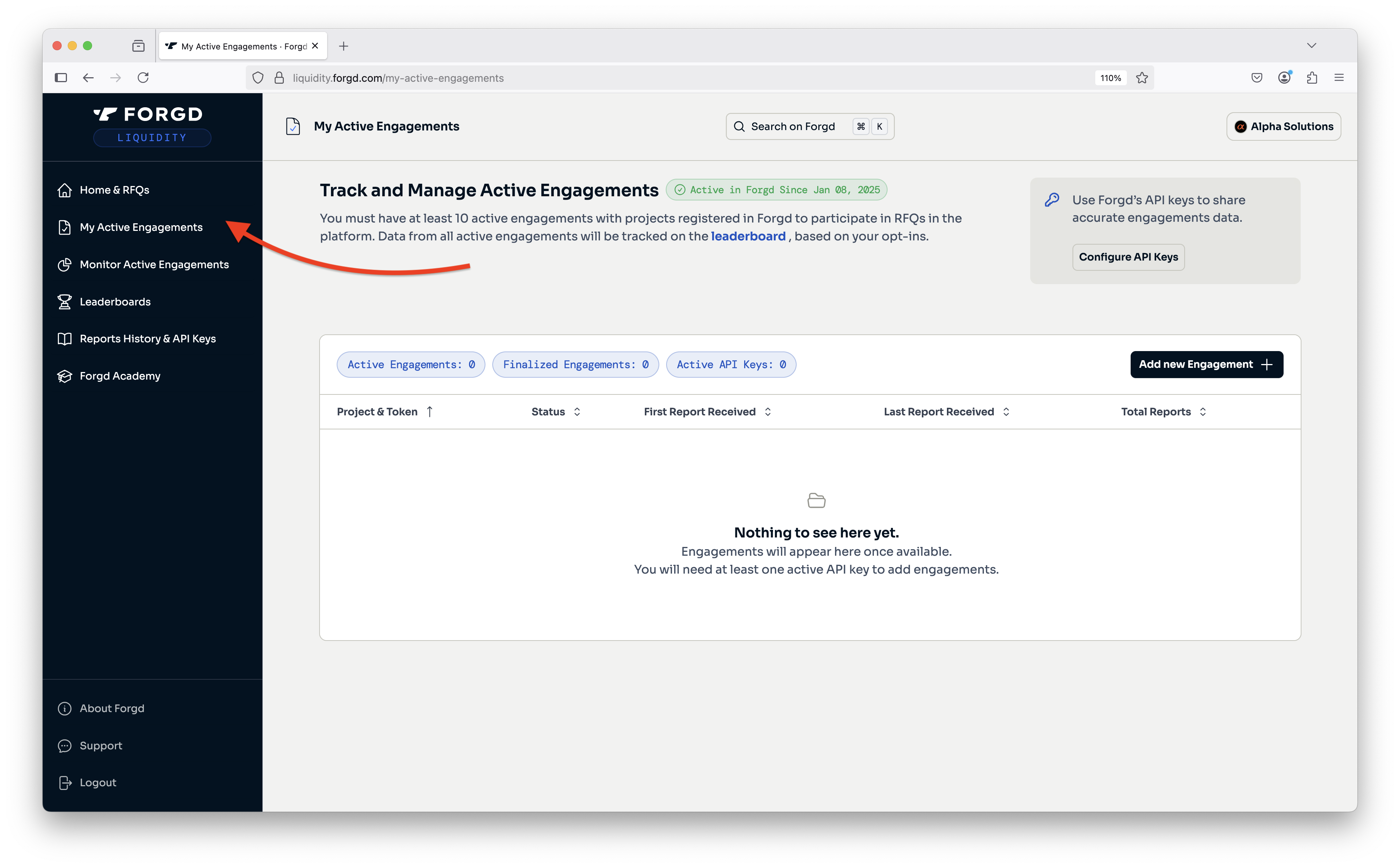This screenshot has width=1400, height=868.
Task: Follow the leaderboard hyperlink in description
Action: 748,237
